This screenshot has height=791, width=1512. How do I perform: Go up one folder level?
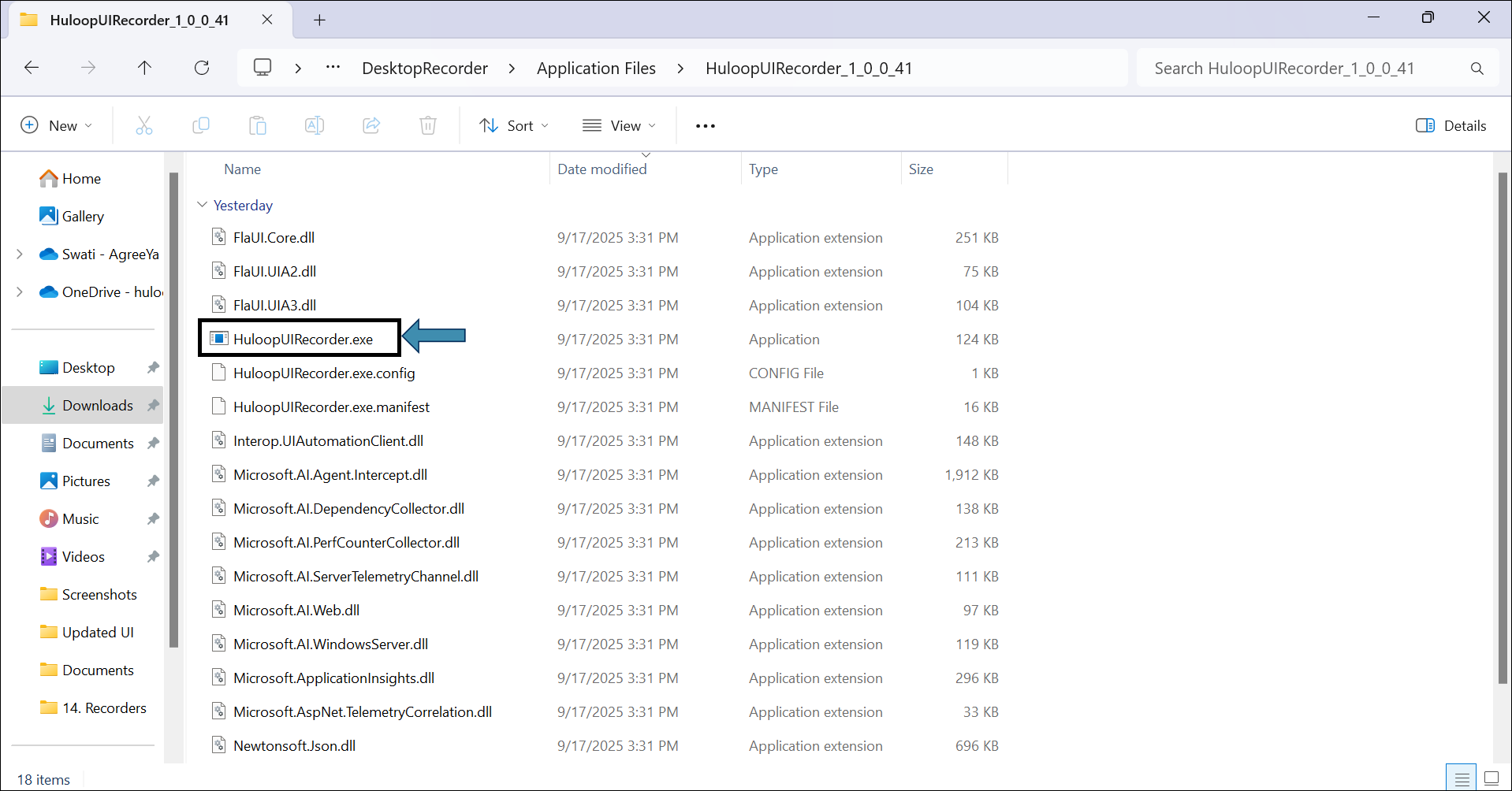[144, 68]
